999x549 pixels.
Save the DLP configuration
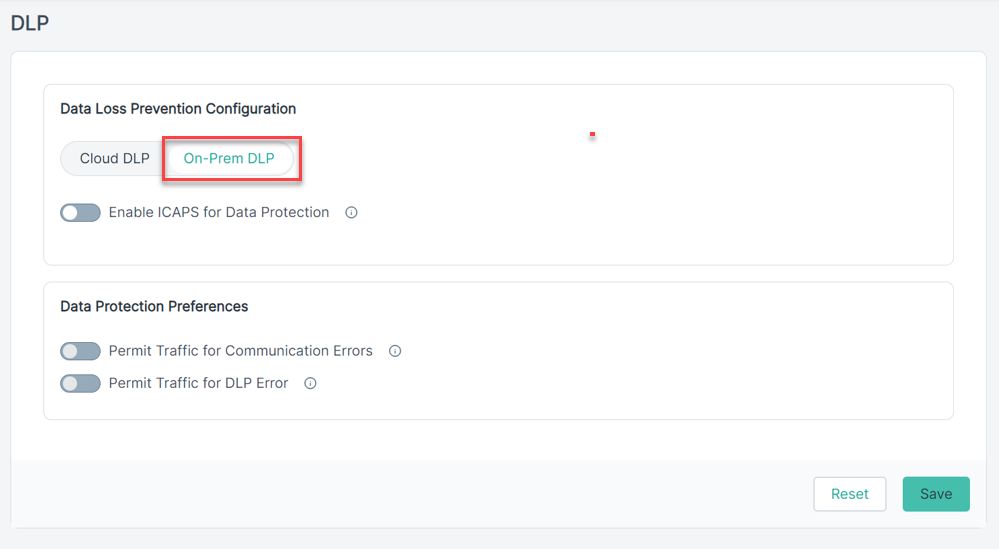click(936, 494)
